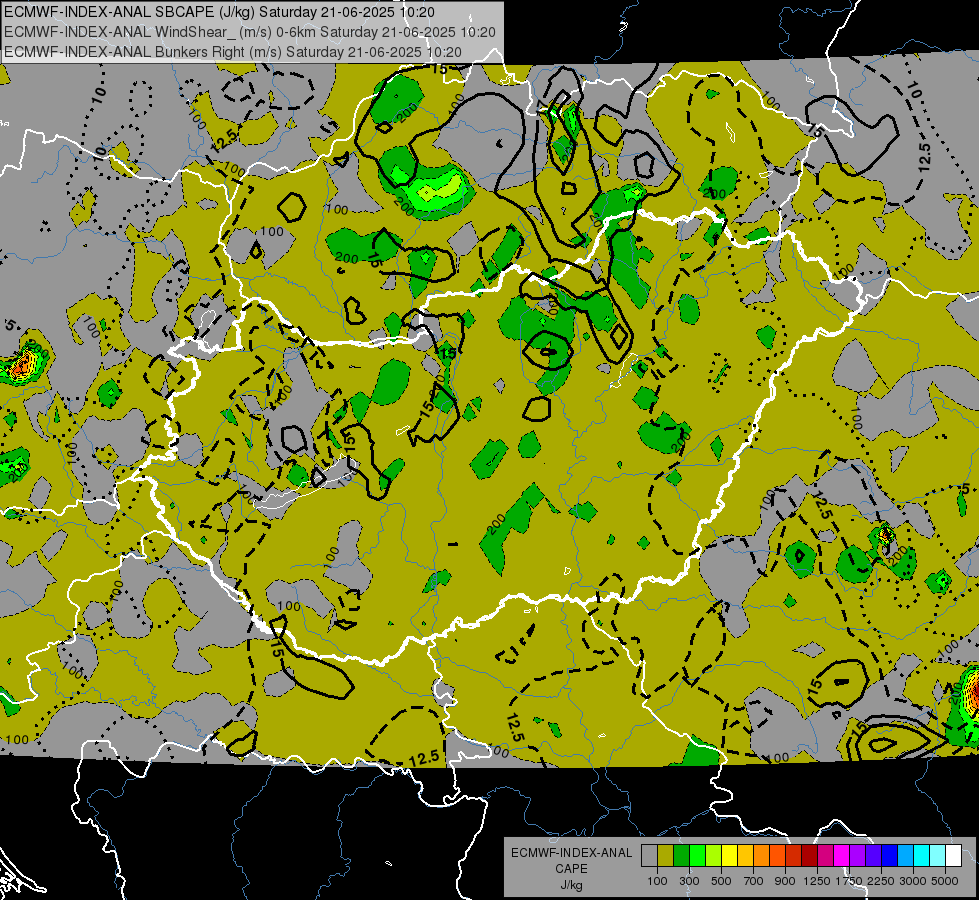Image resolution: width=979 pixels, height=900 pixels.
Task: Click the legend value 3000
Action: (x=913, y=881)
